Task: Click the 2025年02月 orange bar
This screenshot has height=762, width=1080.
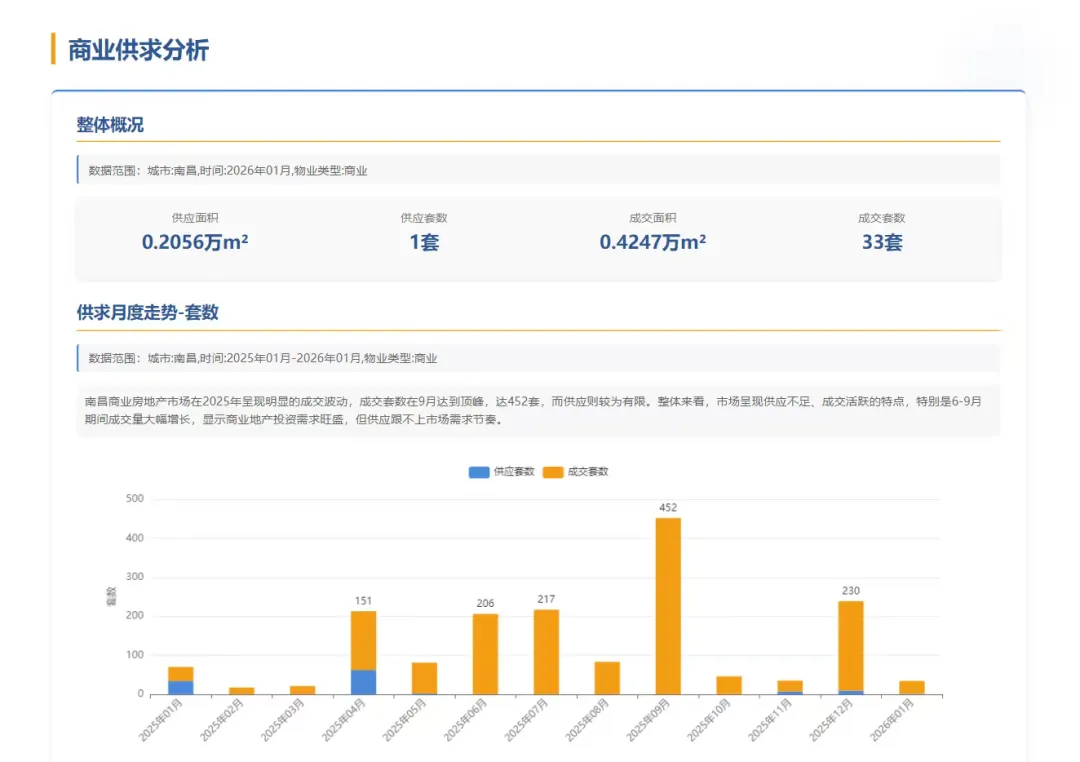Action: 242,690
